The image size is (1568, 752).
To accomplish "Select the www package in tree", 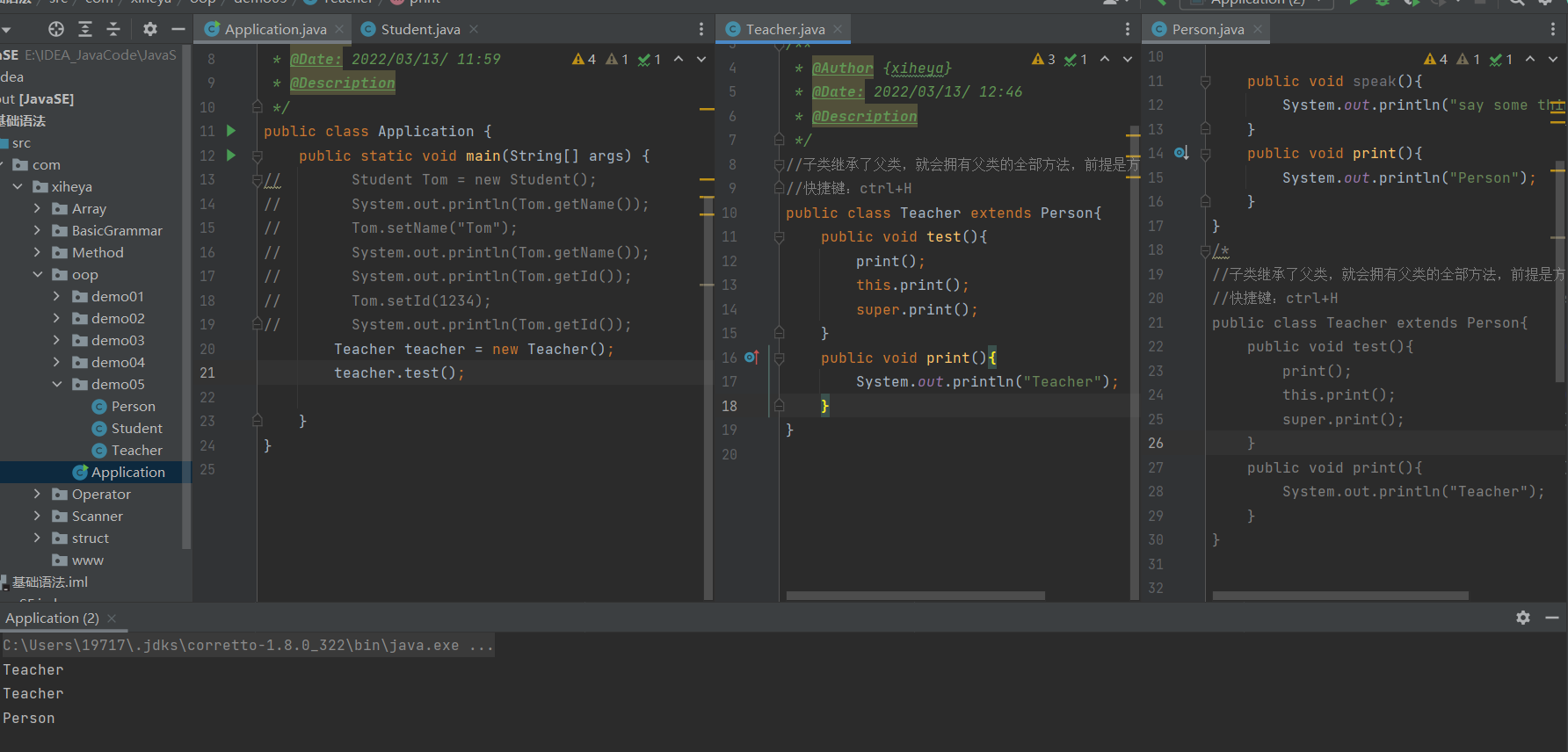I will pyautogui.click(x=87, y=560).
